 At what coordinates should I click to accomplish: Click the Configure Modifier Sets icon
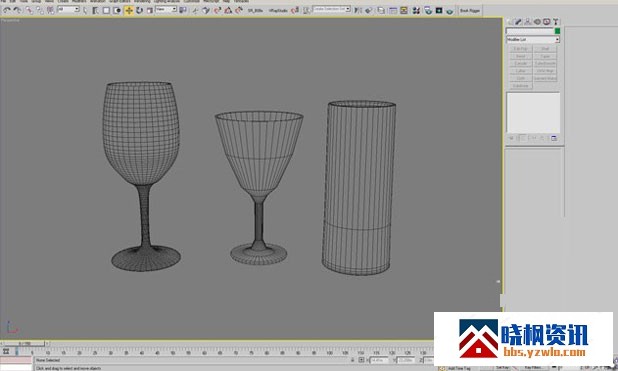coord(554,138)
